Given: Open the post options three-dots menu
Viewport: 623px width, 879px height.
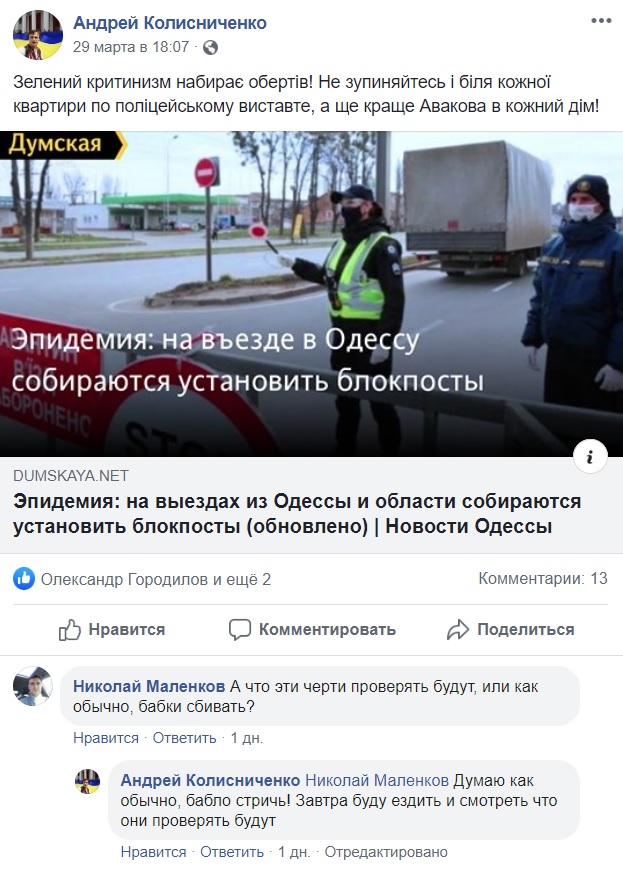Looking at the screenshot, I should pyautogui.click(x=601, y=21).
